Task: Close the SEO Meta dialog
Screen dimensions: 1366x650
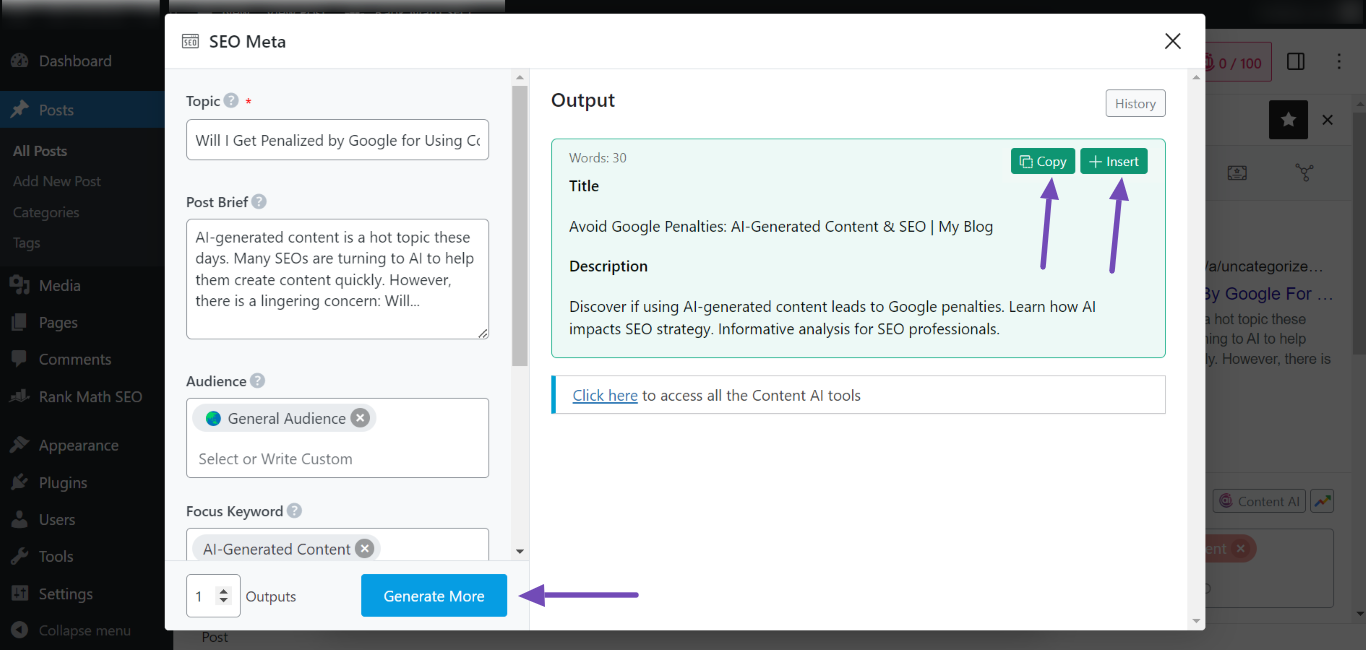Action: click(1173, 41)
